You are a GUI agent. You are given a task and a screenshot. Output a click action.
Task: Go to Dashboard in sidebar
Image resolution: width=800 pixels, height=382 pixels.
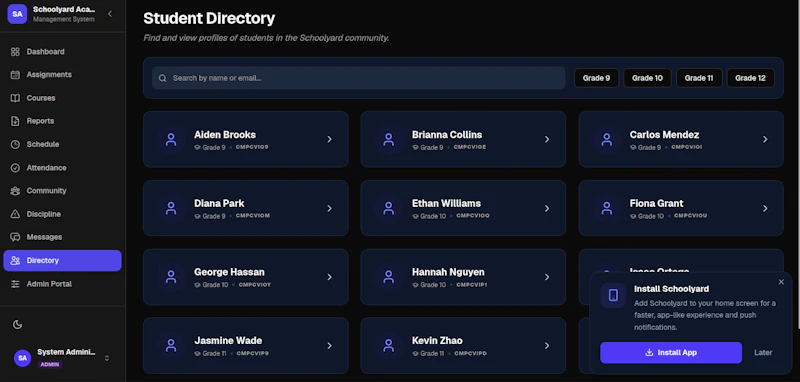pyautogui.click(x=62, y=52)
